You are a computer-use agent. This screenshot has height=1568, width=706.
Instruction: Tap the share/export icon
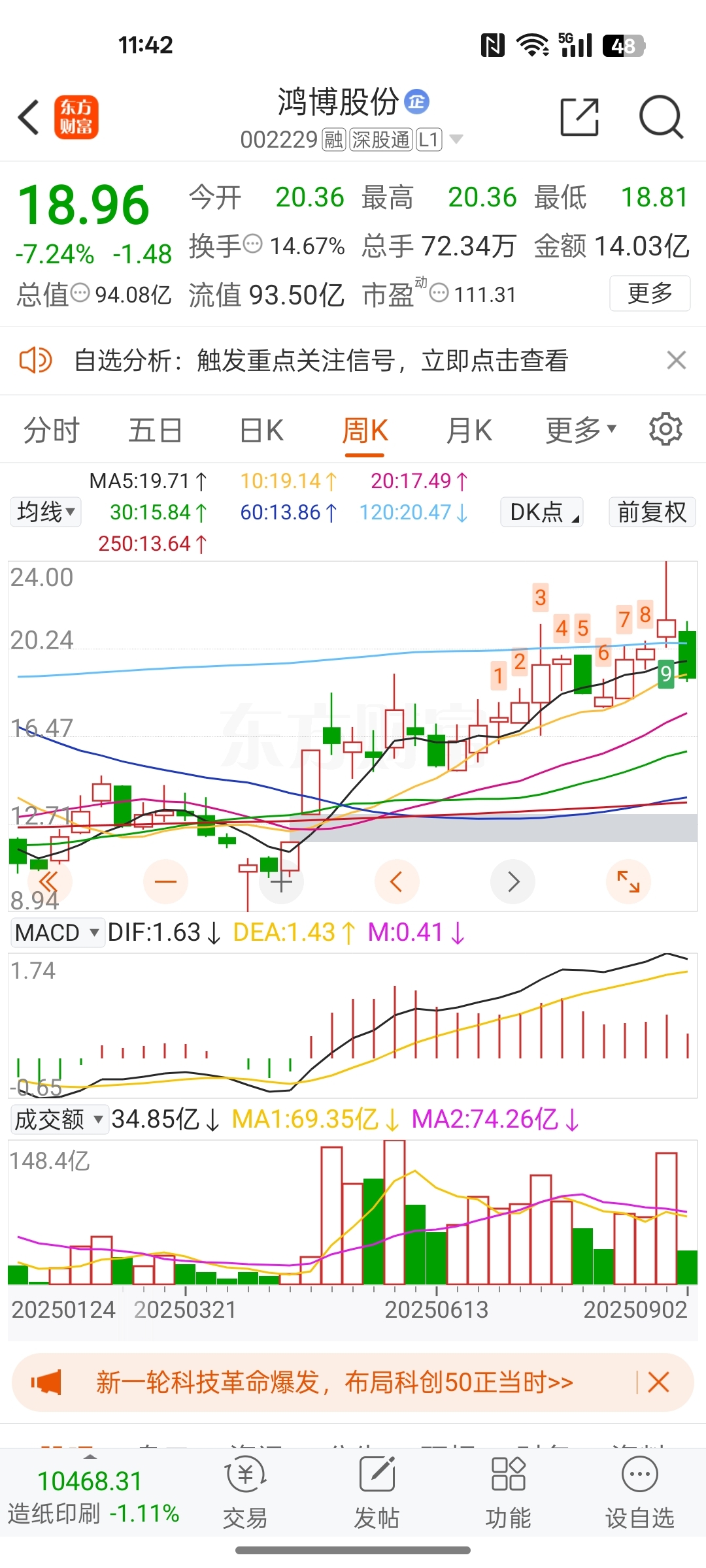coord(580,118)
